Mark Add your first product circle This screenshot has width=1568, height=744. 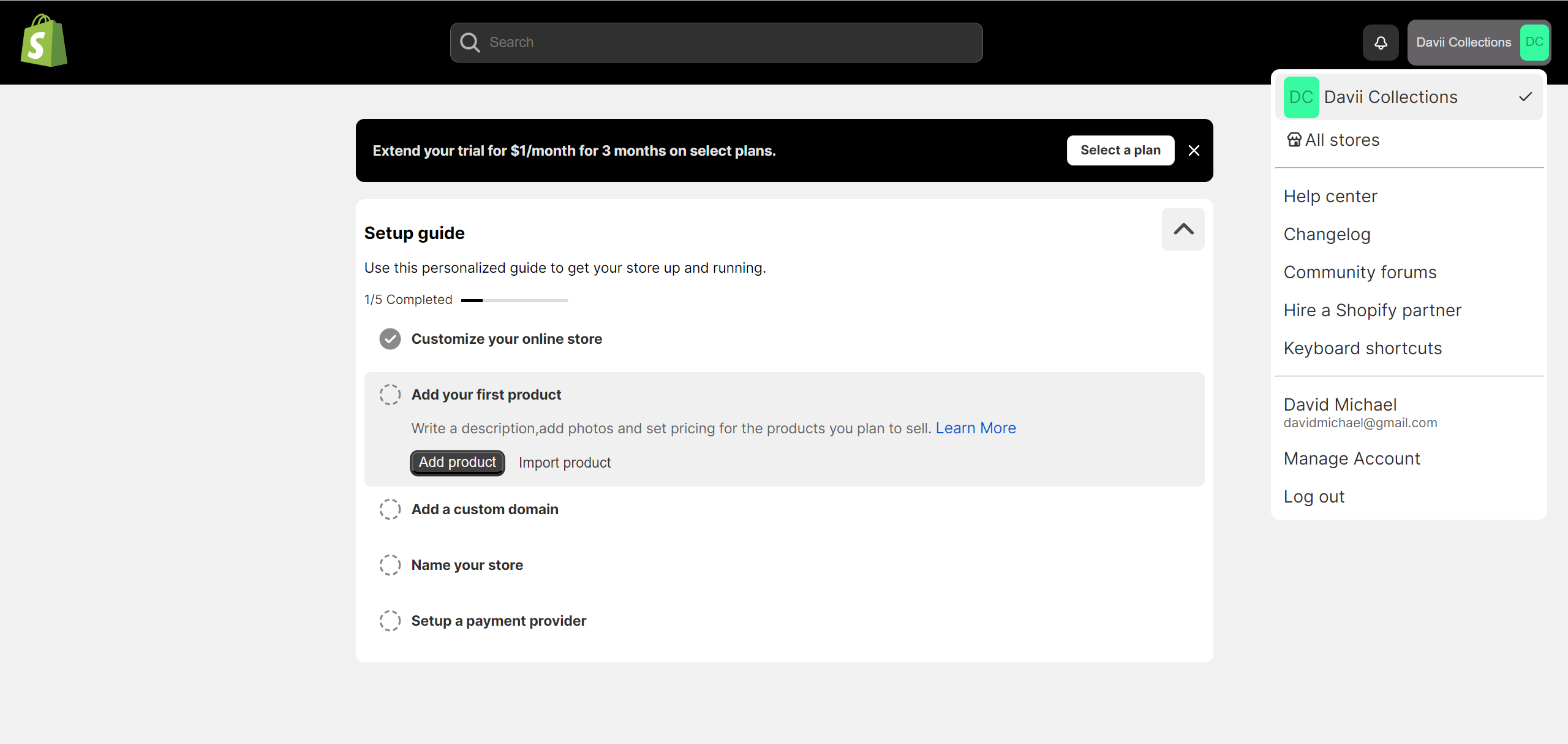click(390, 395)
